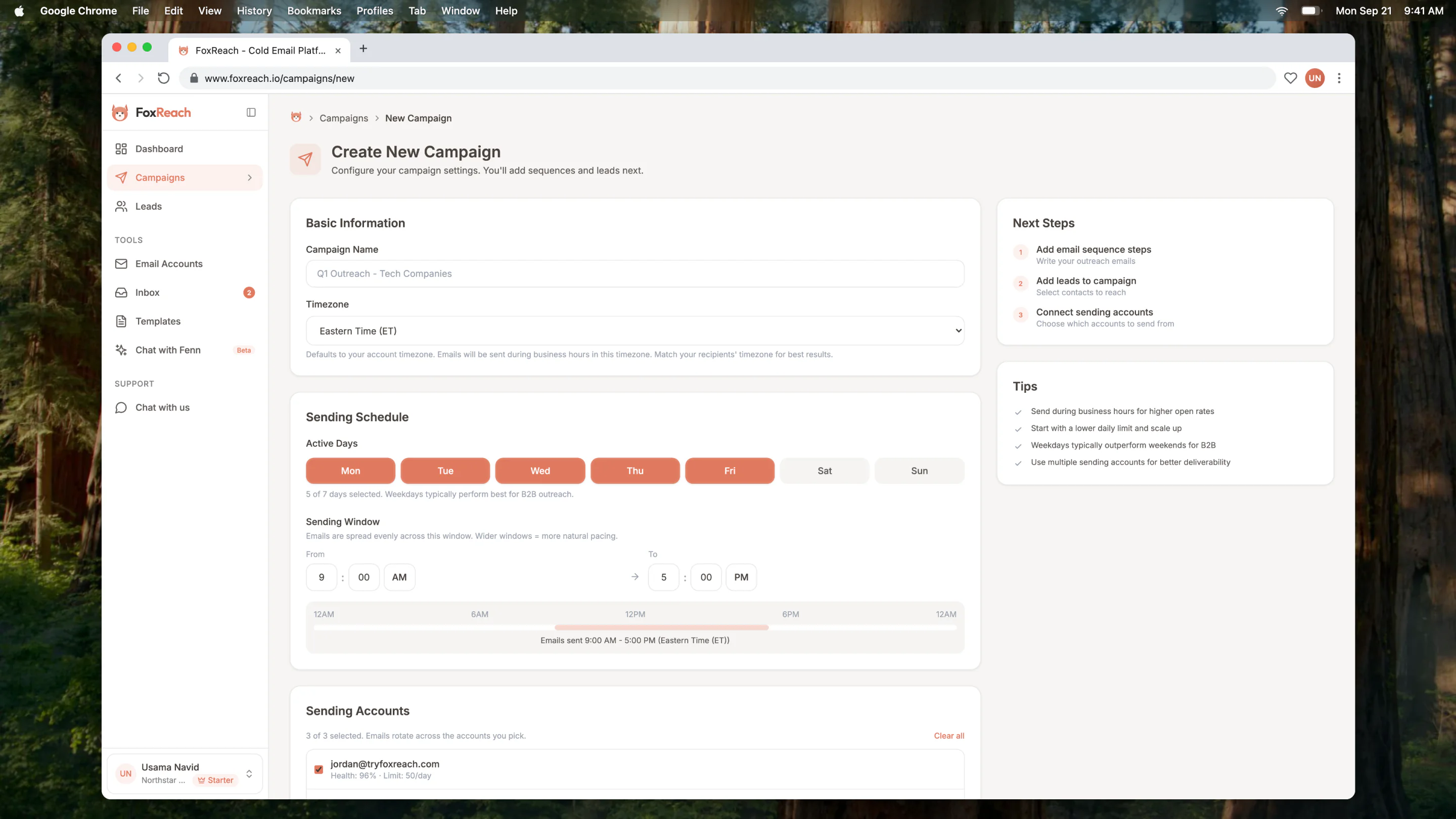Click the Templates document icon

[121, 322]
